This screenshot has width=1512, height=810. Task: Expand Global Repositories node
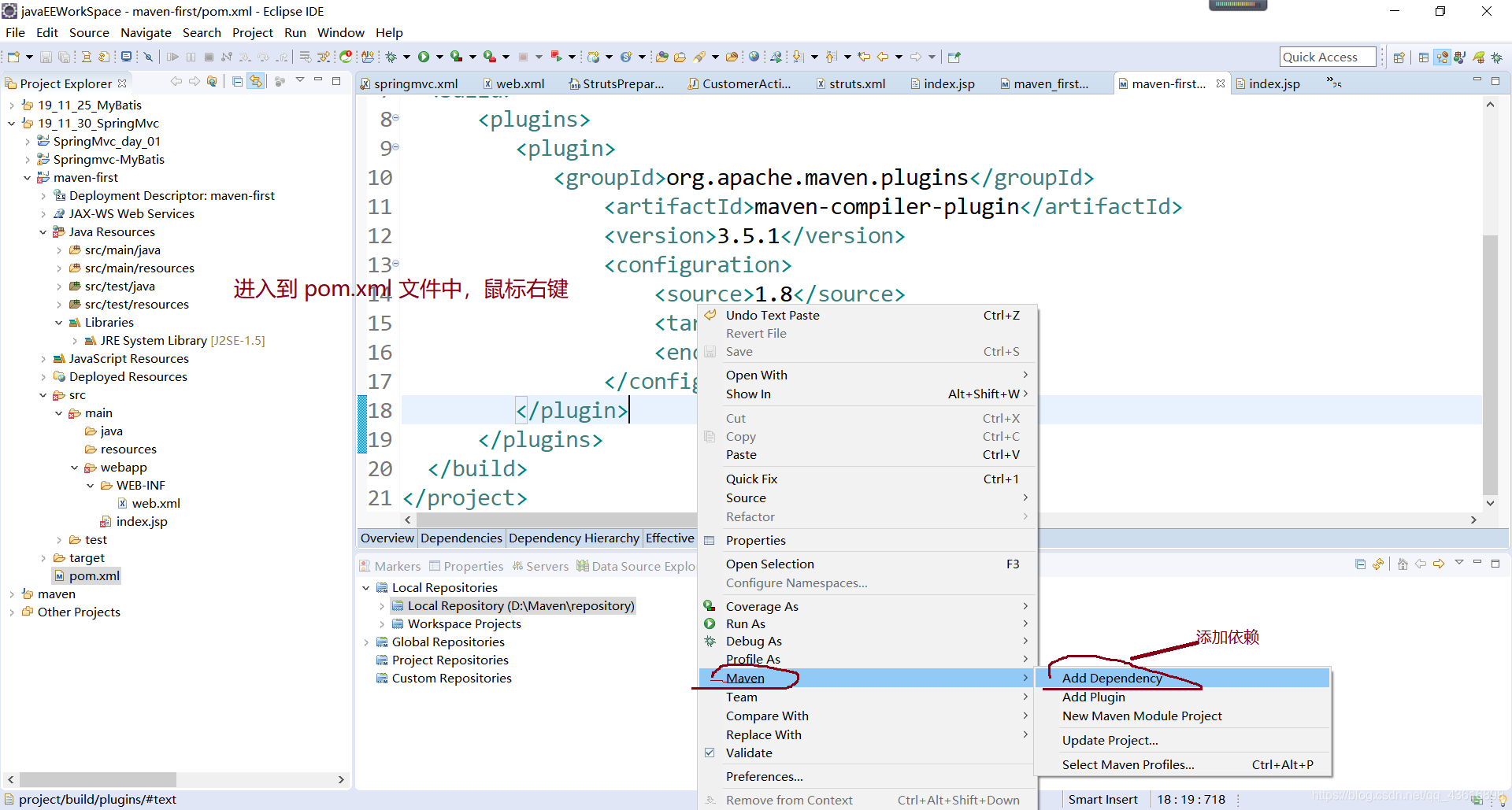click(365, 642)
